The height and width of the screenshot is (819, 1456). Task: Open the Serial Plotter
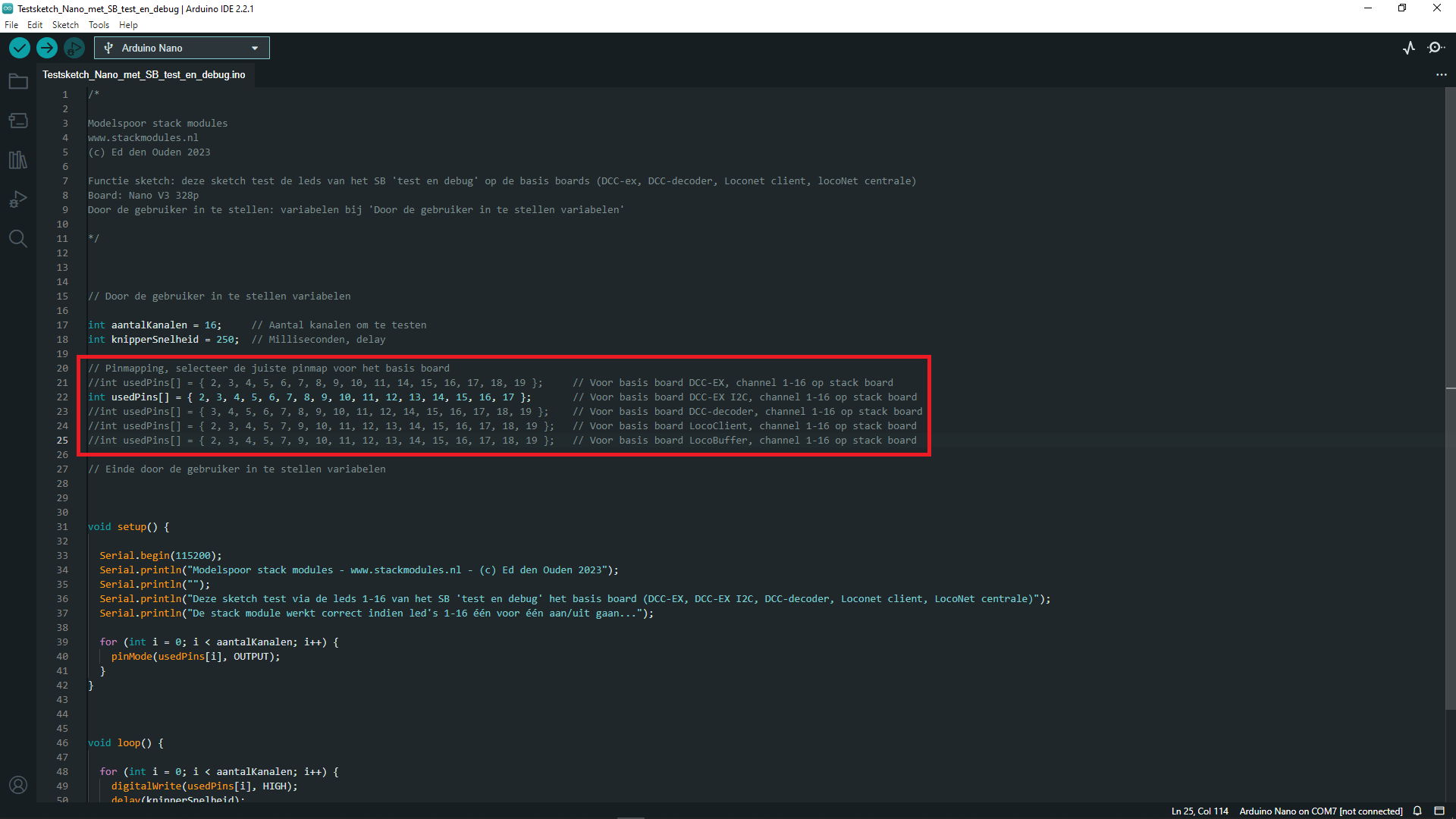(1409, 47)
